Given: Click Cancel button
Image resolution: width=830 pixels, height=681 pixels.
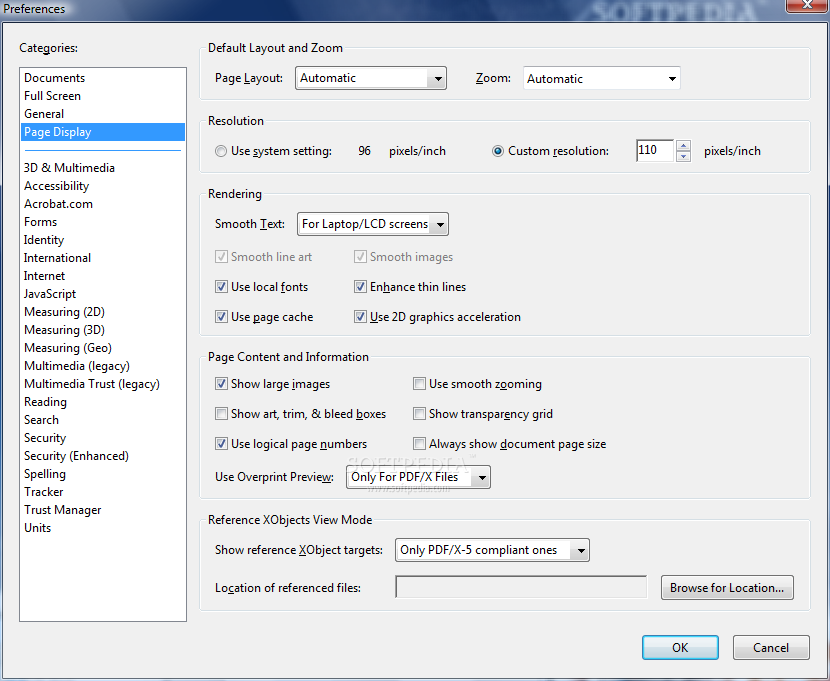Looking at the screenshot, I should point(771,648).
